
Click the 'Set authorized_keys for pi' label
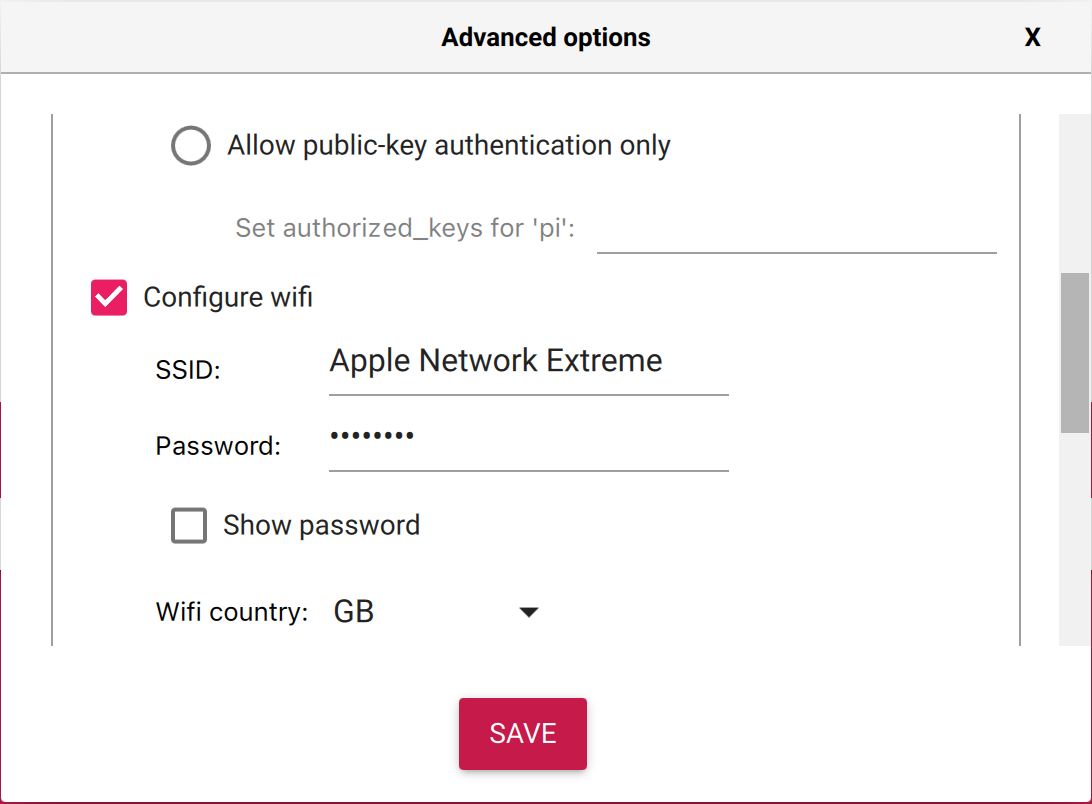[405, 228]
